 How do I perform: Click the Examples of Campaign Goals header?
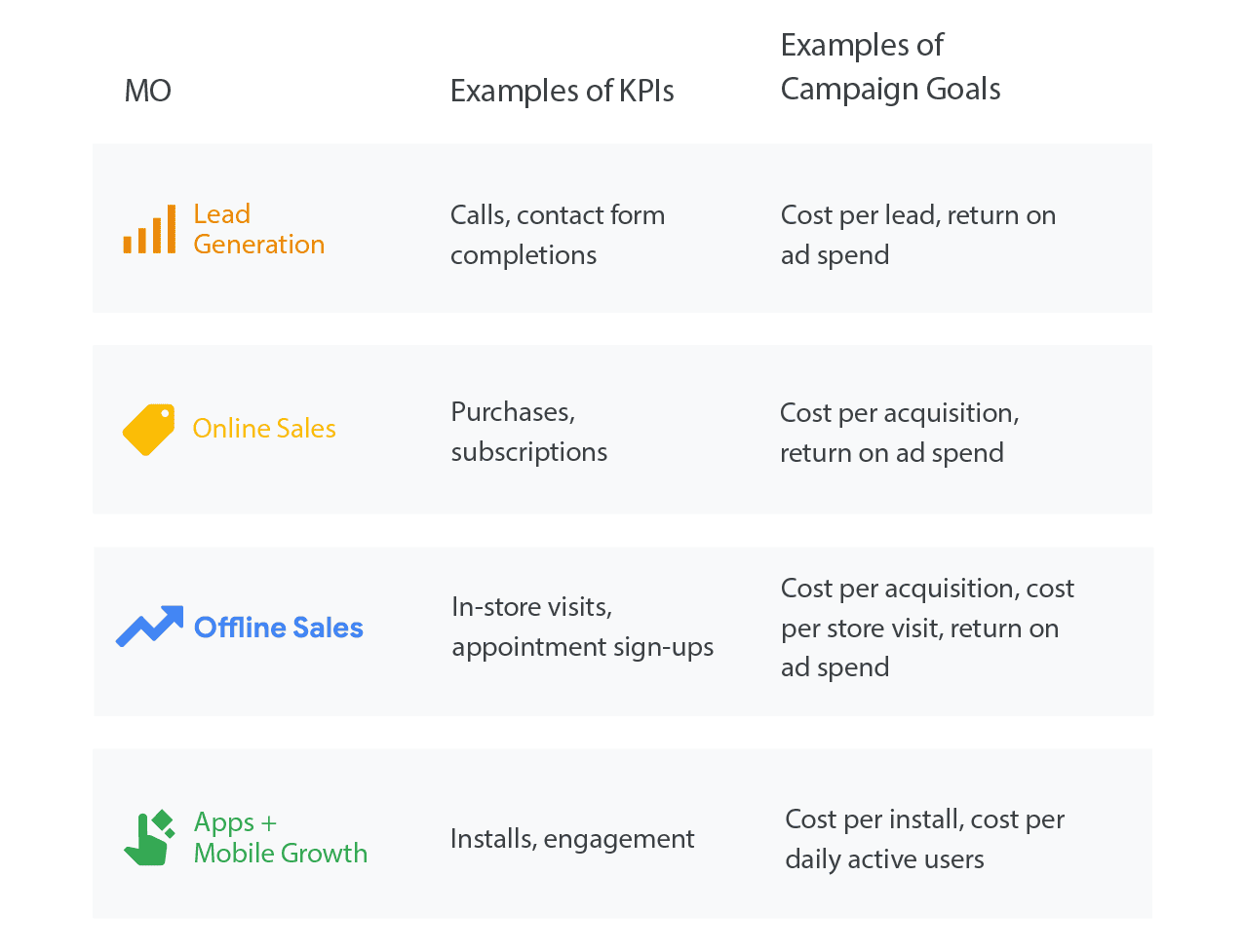890,66
